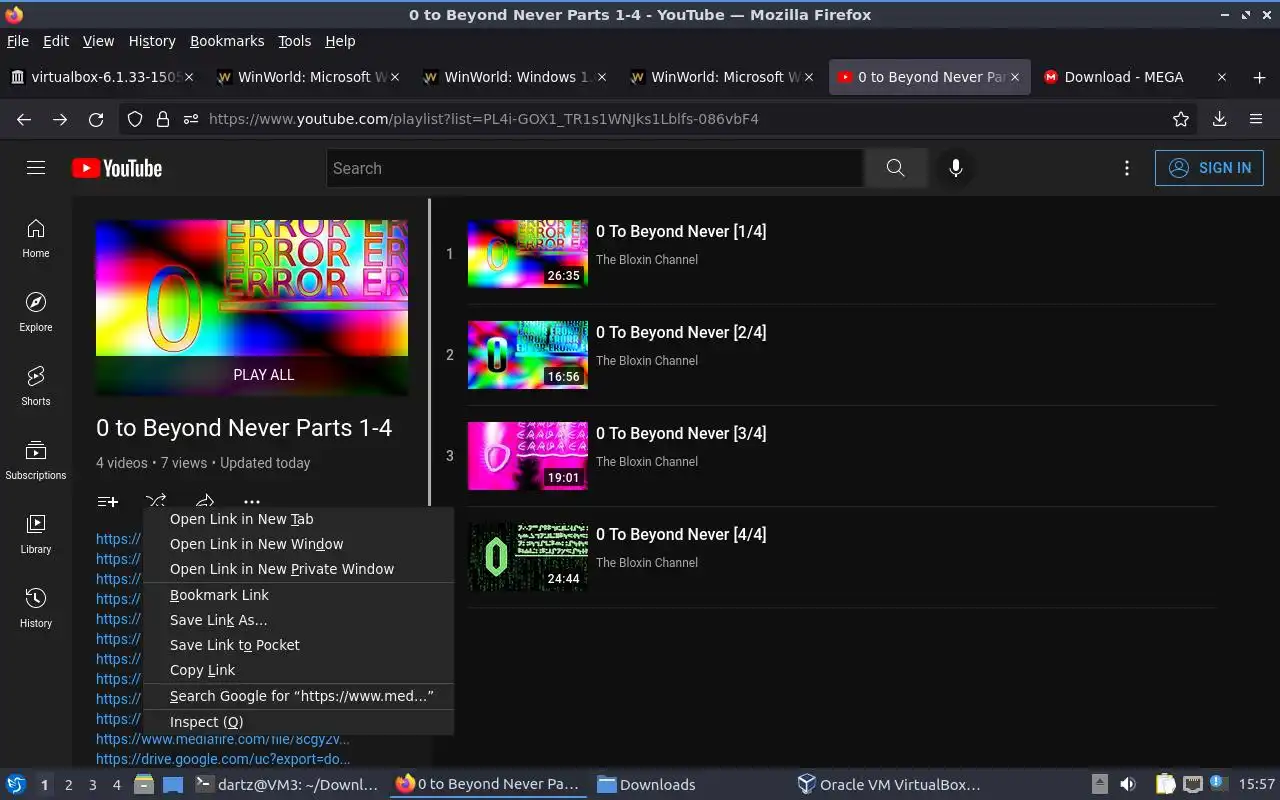Click PLAY ALL on playlist cover
The image size is (1280, 800).
(263, 375)
